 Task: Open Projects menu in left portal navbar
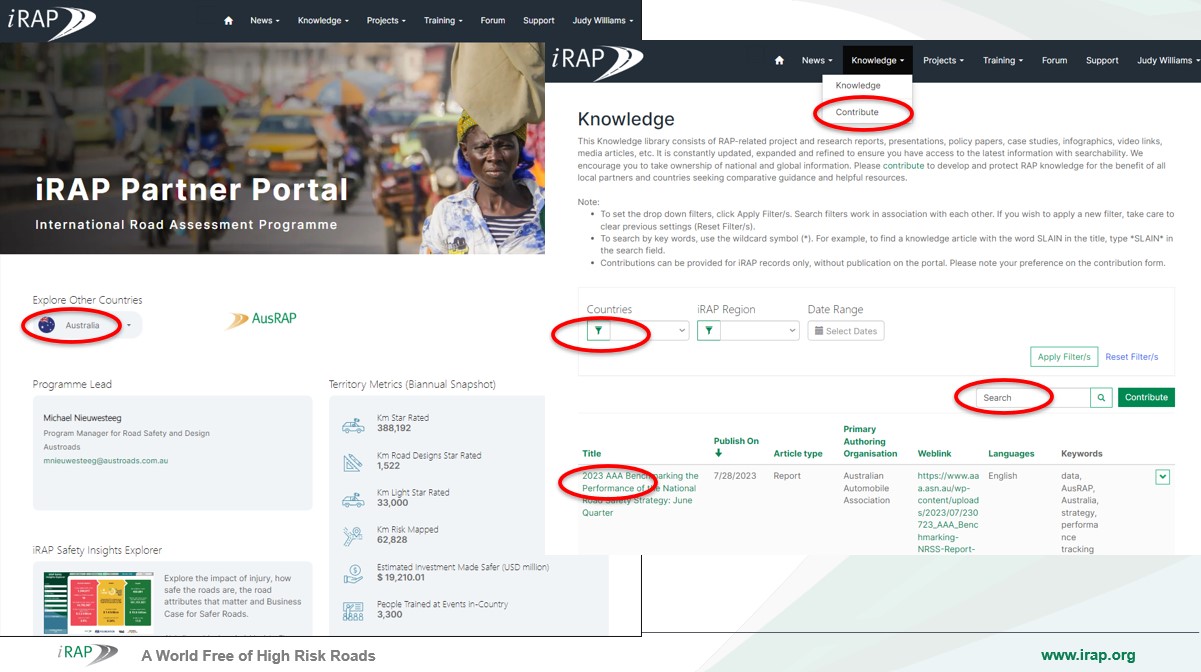click(x=386, y=20)
